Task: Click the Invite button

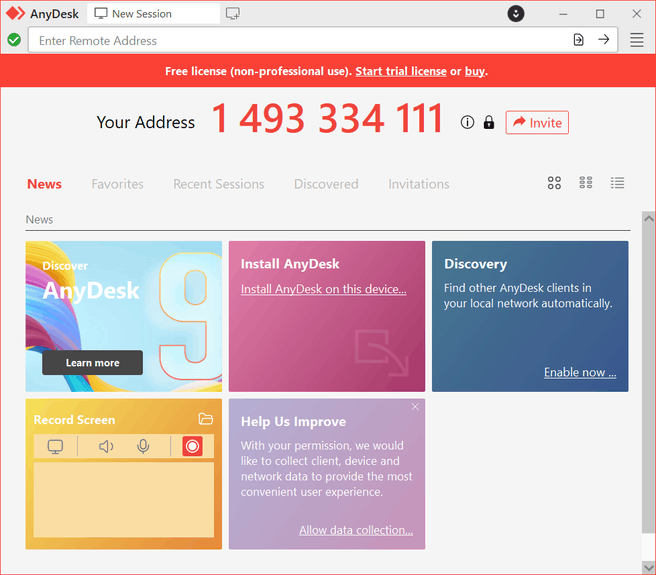Action: [537, 123]
